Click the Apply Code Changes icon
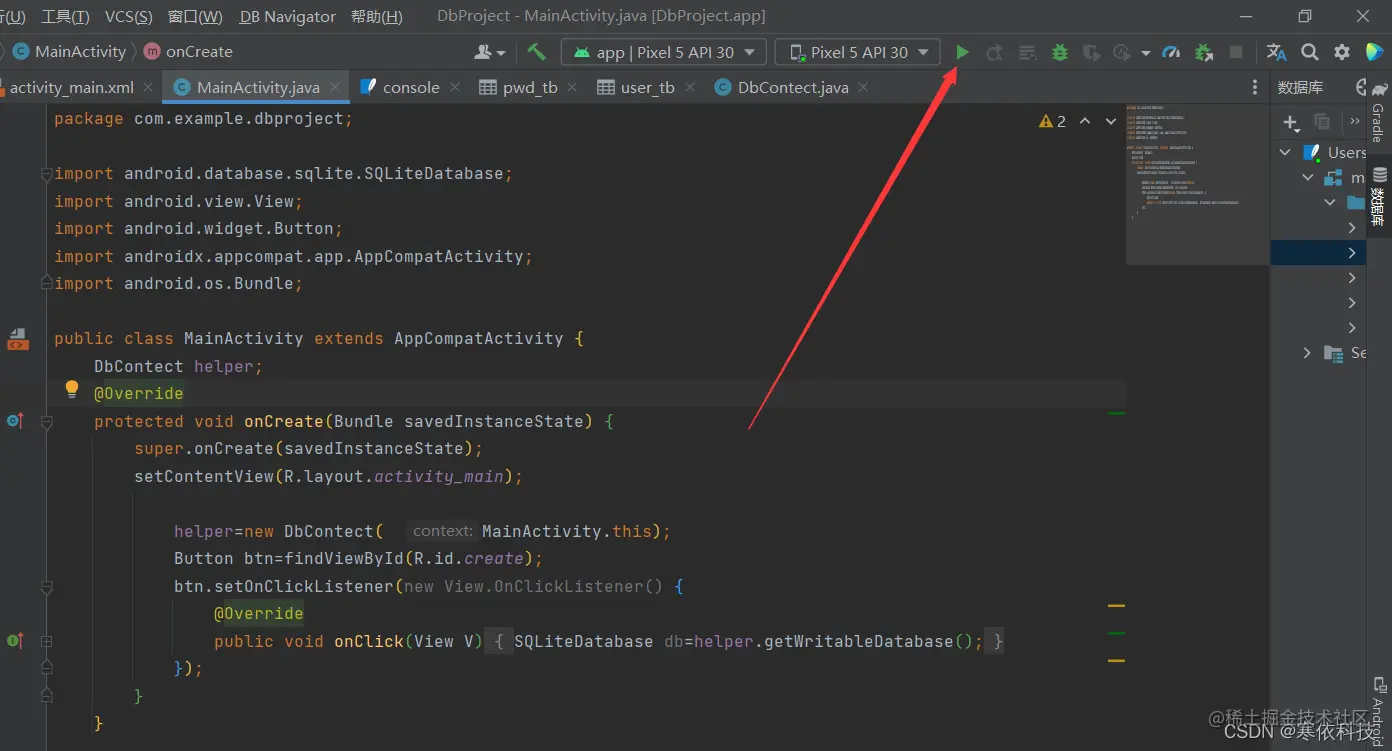 [1027, 52]
